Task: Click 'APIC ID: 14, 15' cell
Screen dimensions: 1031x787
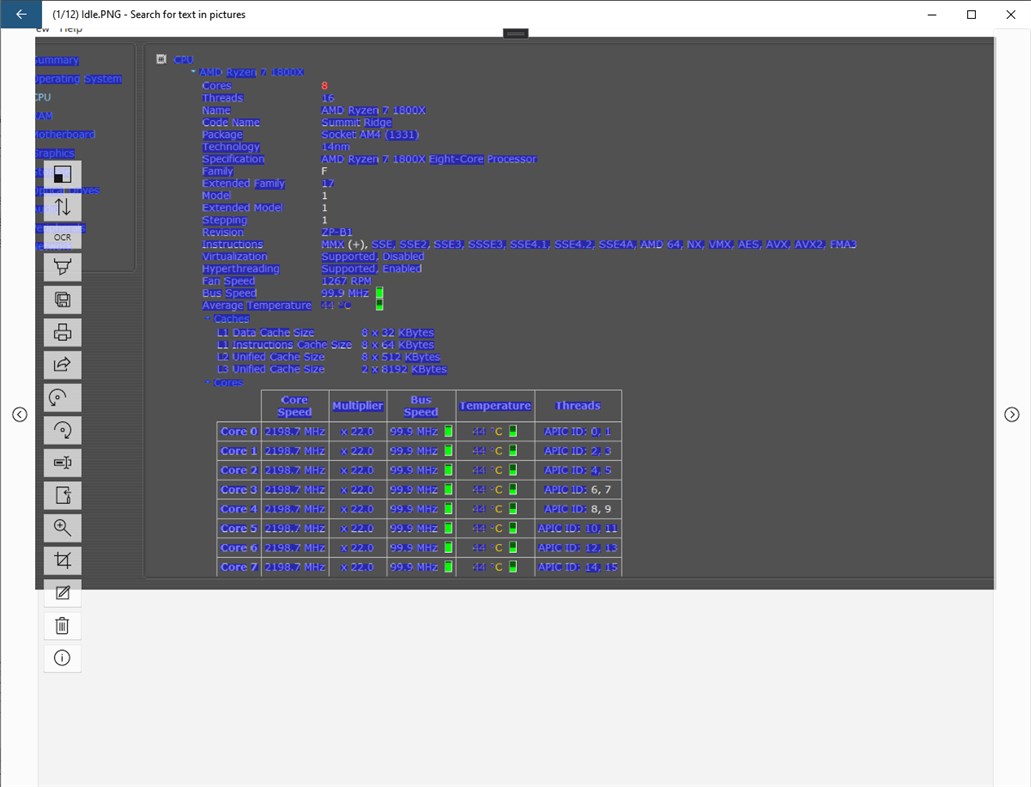Action: coord(578,567)
